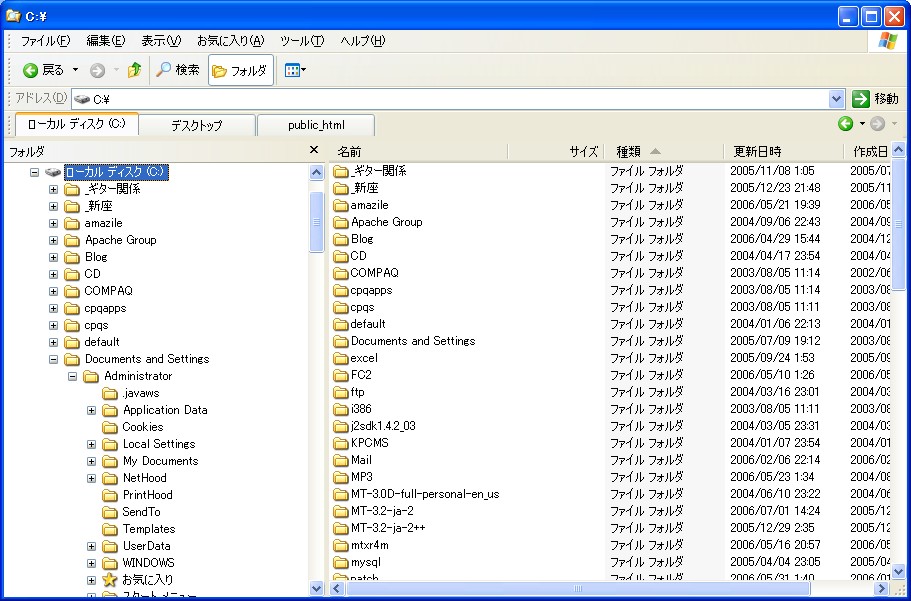Sort by the サイズ column header

click(x=557, y=152)
